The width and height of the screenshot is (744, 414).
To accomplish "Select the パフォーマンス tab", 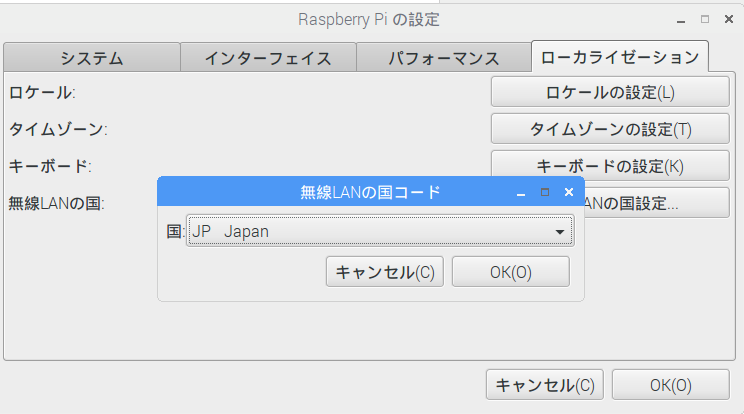I will [443, 57].
